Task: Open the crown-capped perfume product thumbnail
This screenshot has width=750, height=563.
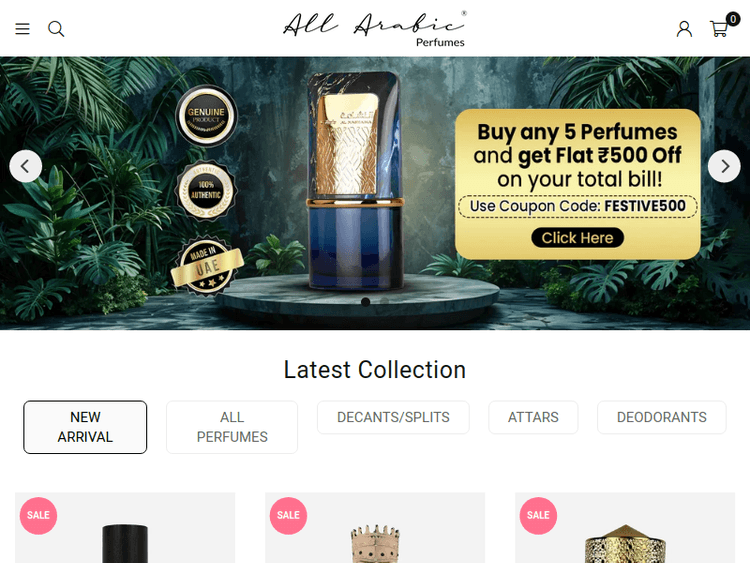Action: pyautogui.click(x=375, y=528)
